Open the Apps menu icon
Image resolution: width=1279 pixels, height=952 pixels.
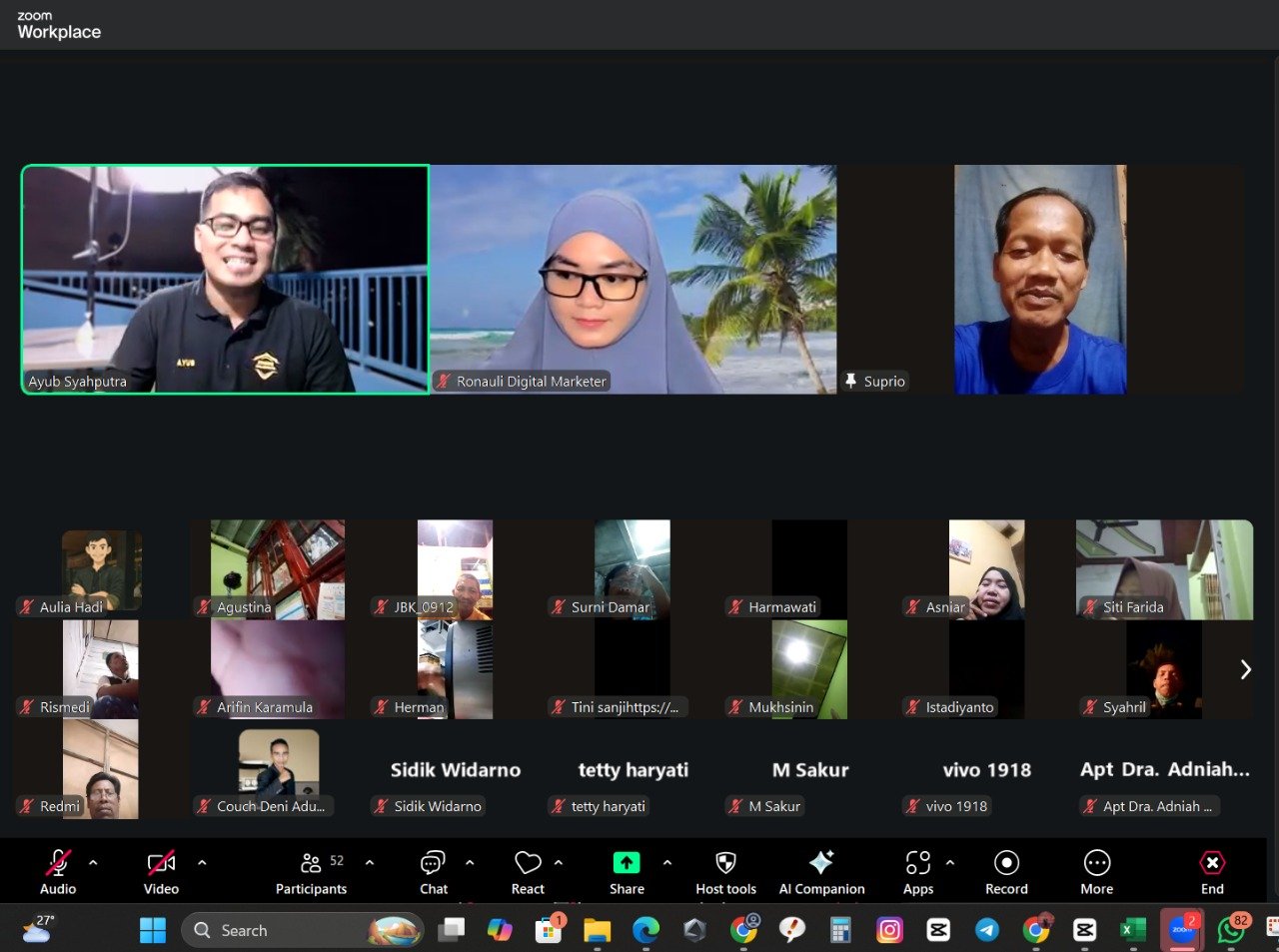tap(917, 864)
